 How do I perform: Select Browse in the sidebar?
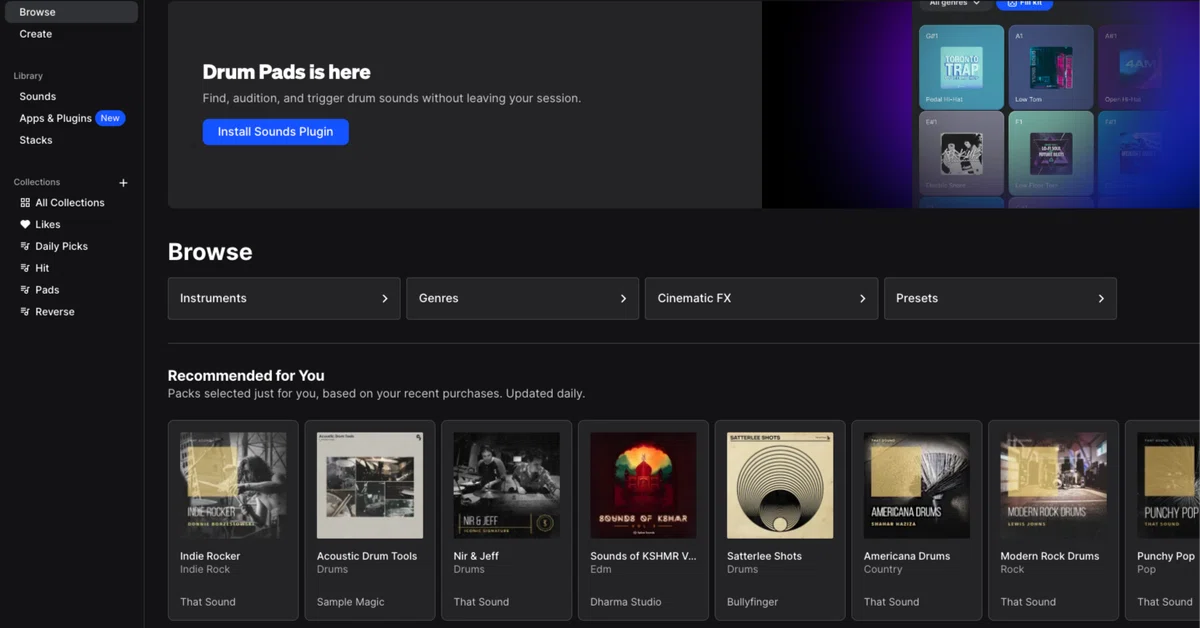[69, 12]
